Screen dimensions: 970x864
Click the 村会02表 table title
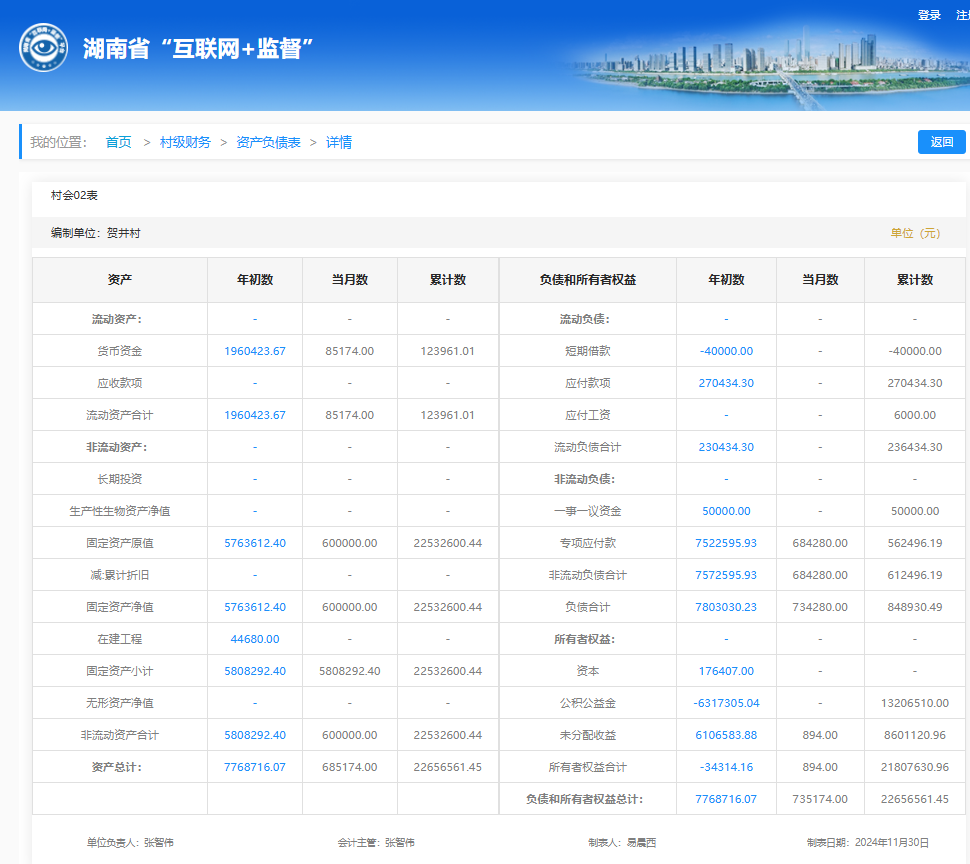coord(74,195)
